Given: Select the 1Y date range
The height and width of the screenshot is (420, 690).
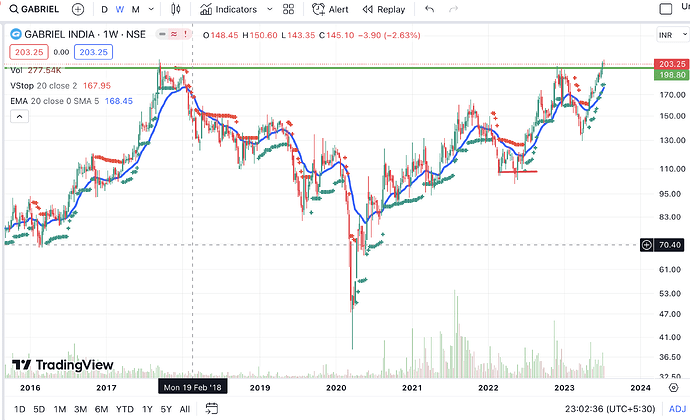Looking at the screenshot, I should pos(147,409).
